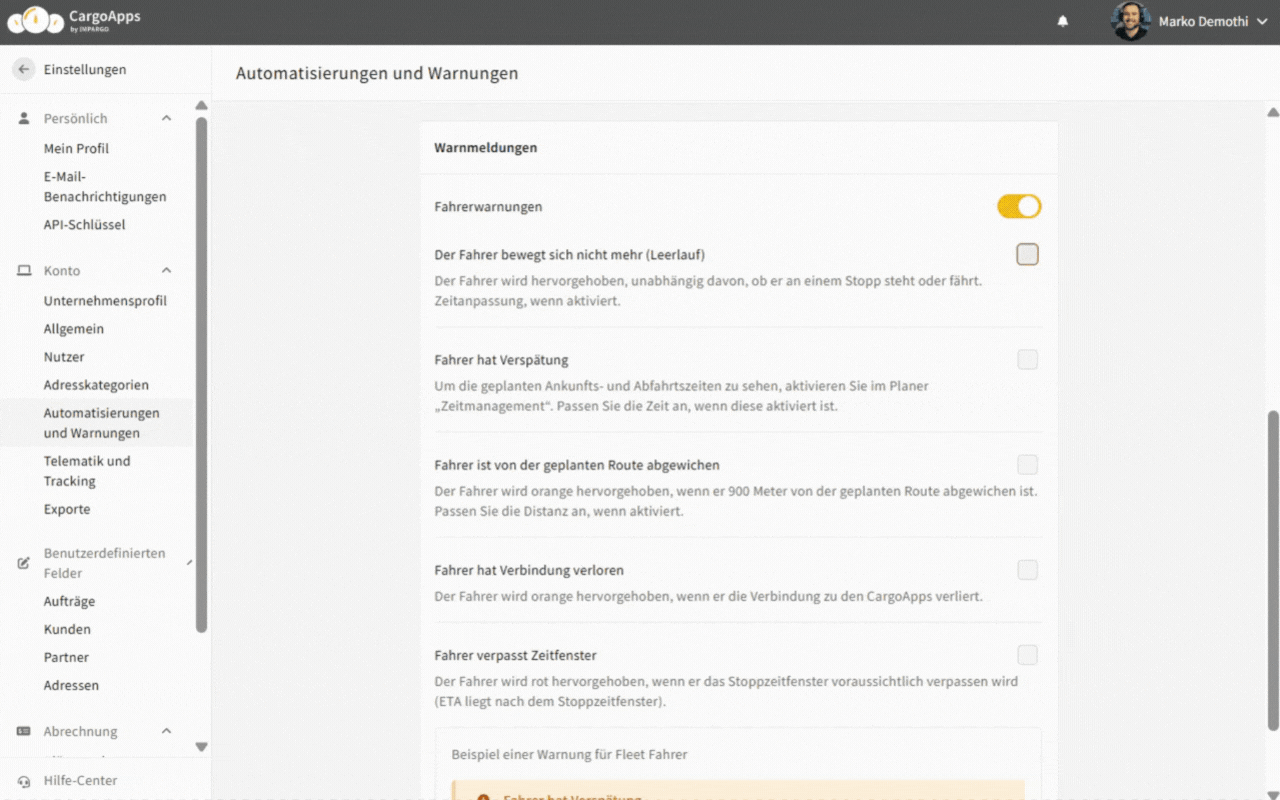Click the back arrow next to Einstellungen
Image resolution: width=1280 pixels, height=800 pixels.
[x=22, y=68]
